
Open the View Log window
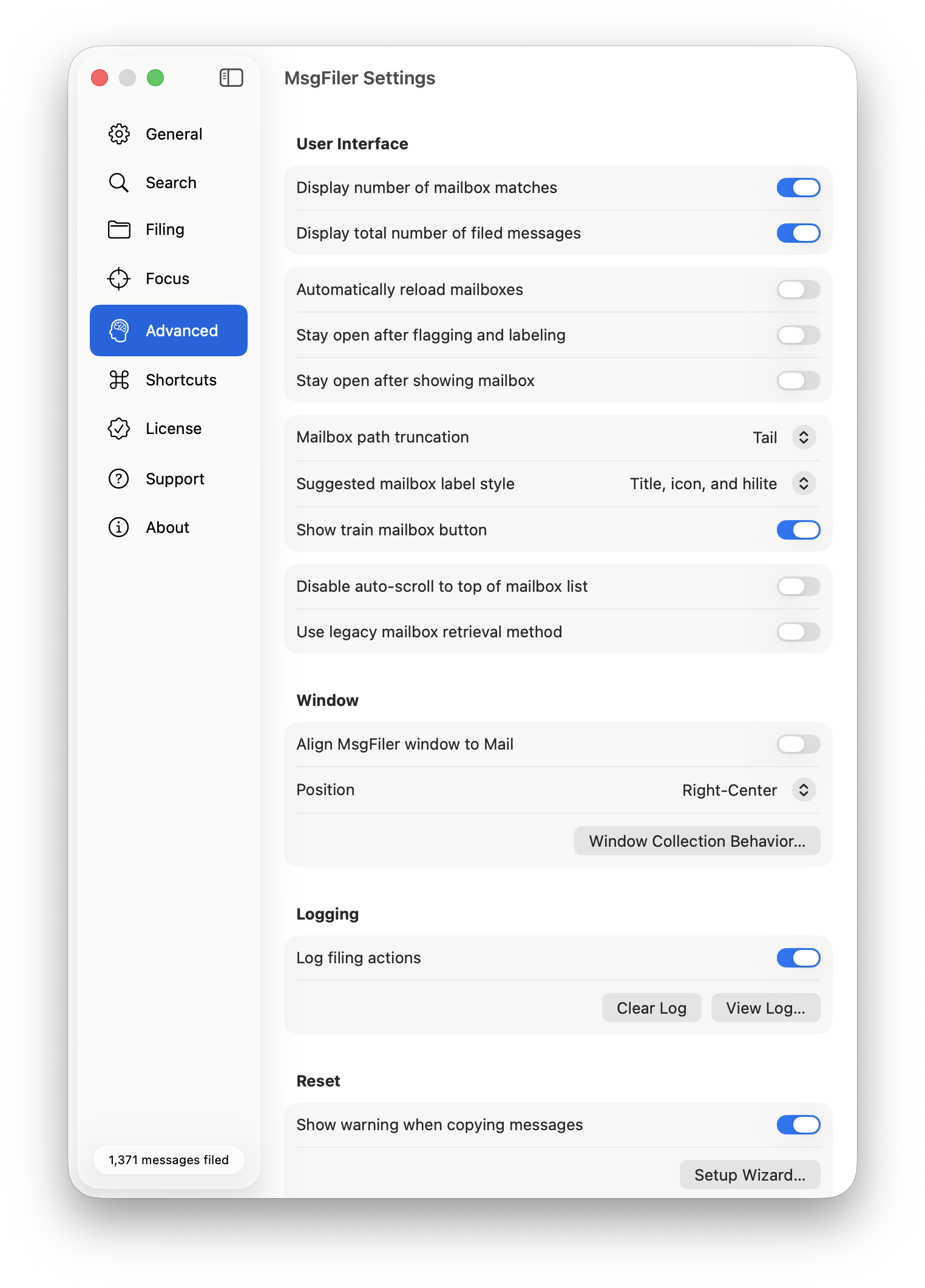tap(765, 1008)
